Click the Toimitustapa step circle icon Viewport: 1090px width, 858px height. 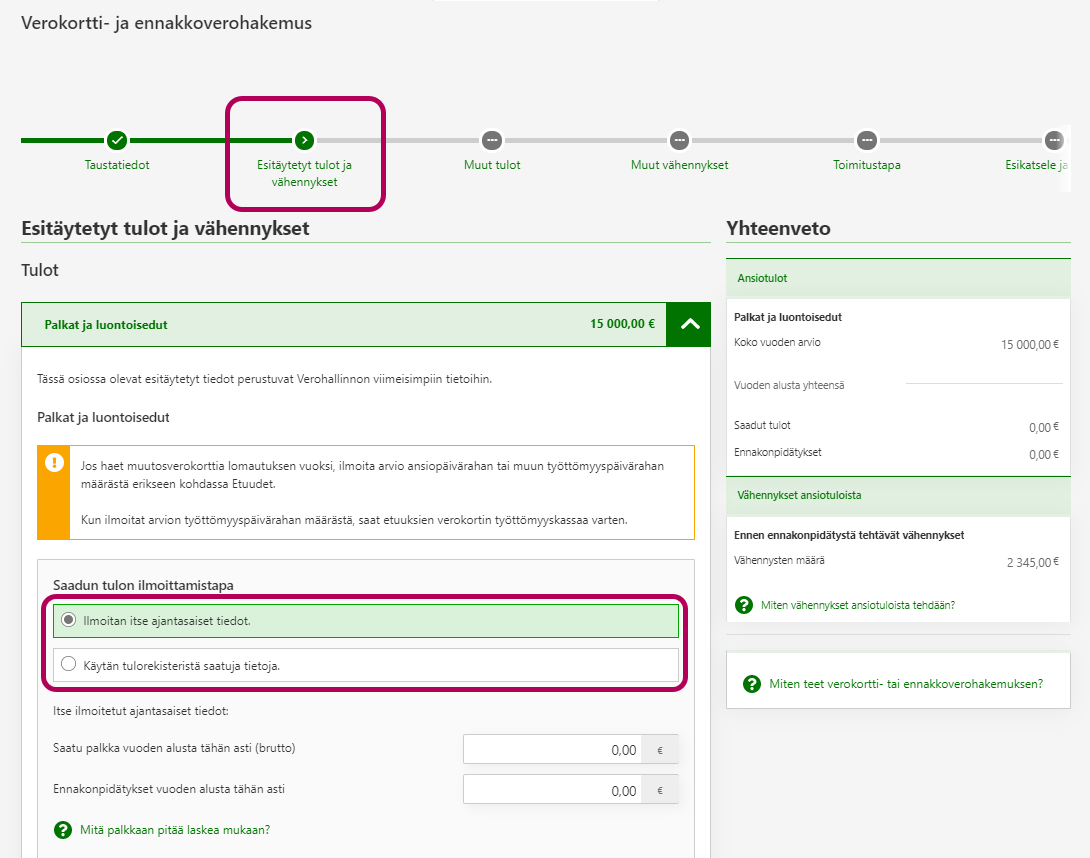pos(867,140)
